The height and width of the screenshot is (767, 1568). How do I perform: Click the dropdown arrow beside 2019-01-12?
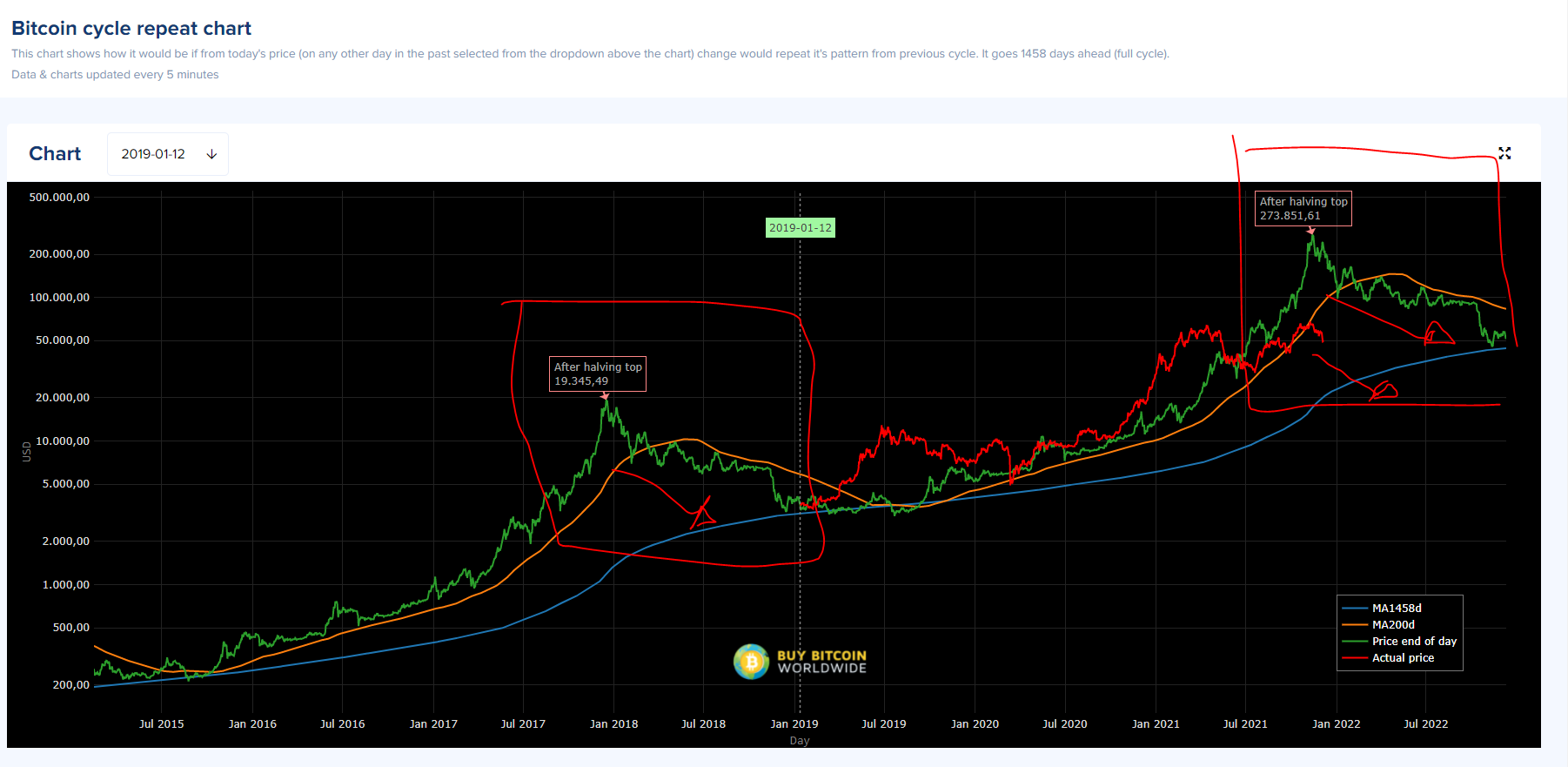pyautogui.click(x=211, y=154)
